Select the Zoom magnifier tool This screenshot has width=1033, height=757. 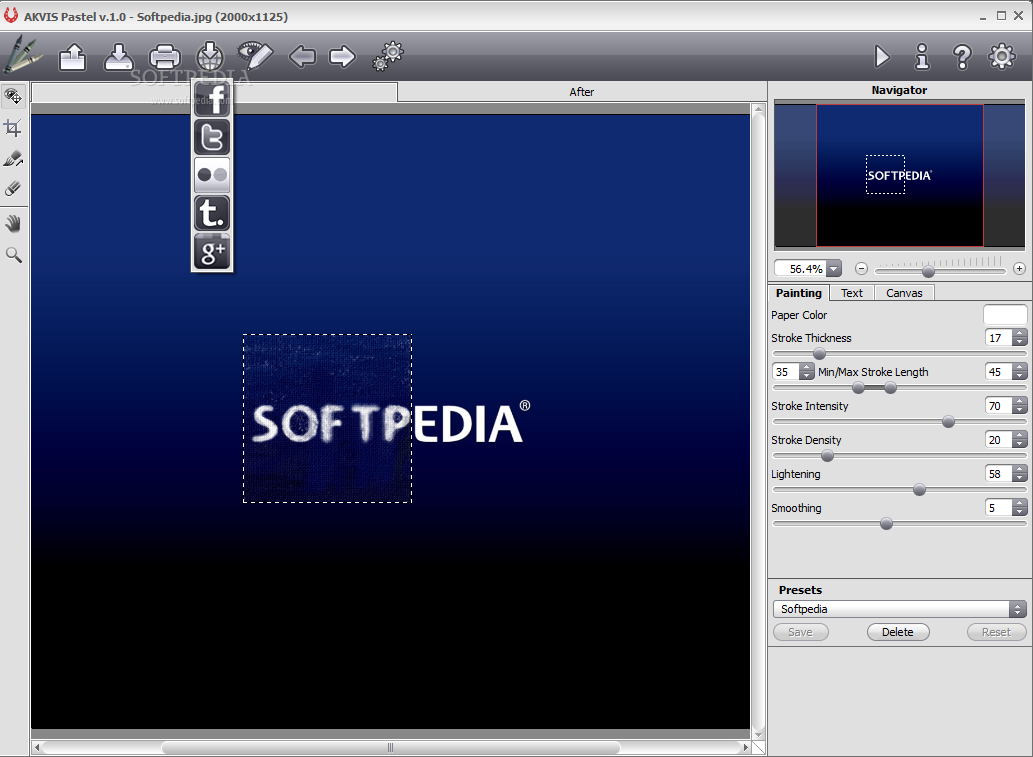[13, 255]
